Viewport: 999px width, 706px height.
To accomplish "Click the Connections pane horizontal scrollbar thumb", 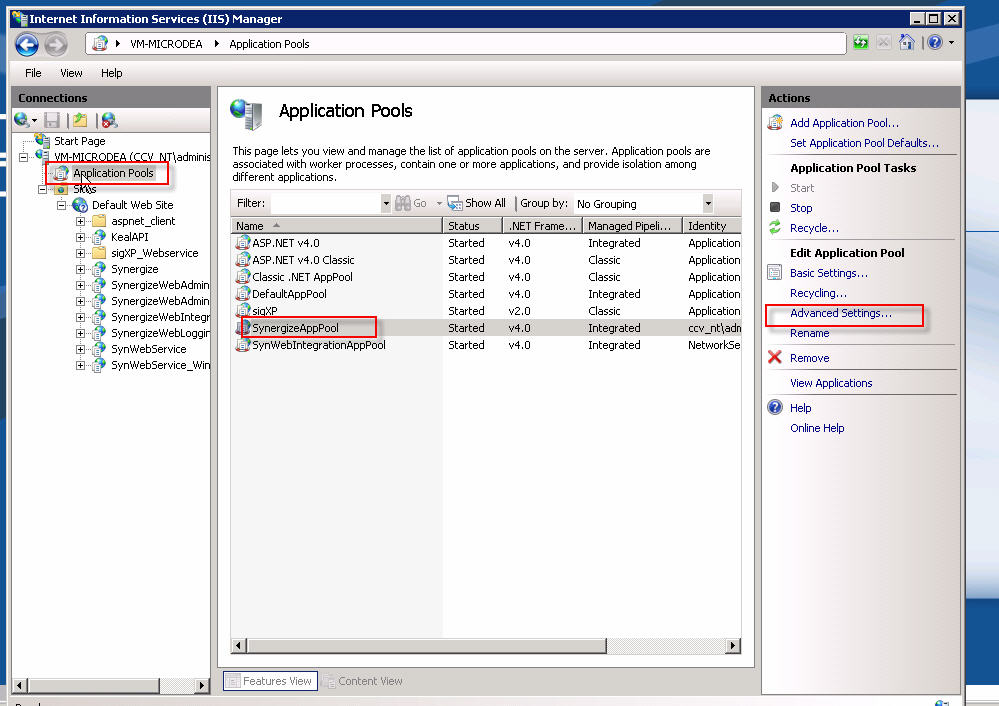I will pos(94,686).
